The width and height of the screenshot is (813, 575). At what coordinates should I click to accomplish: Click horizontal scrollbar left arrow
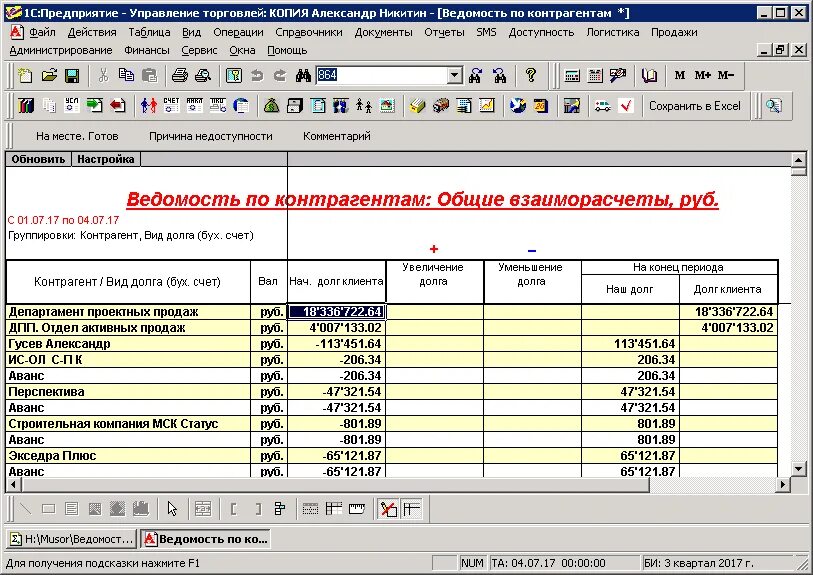tap(13, 484)
